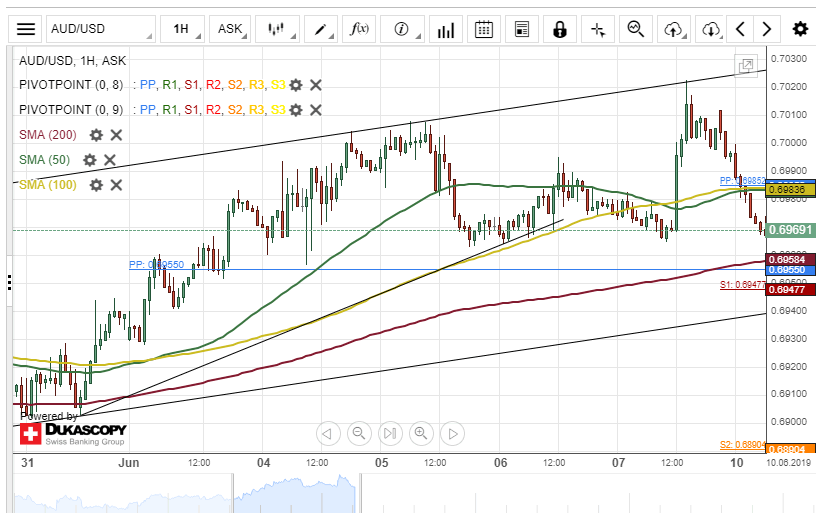Remove the SMA (50) indicator
The width and height of the screenshot is (821, 516).
[x=110, y=160]
